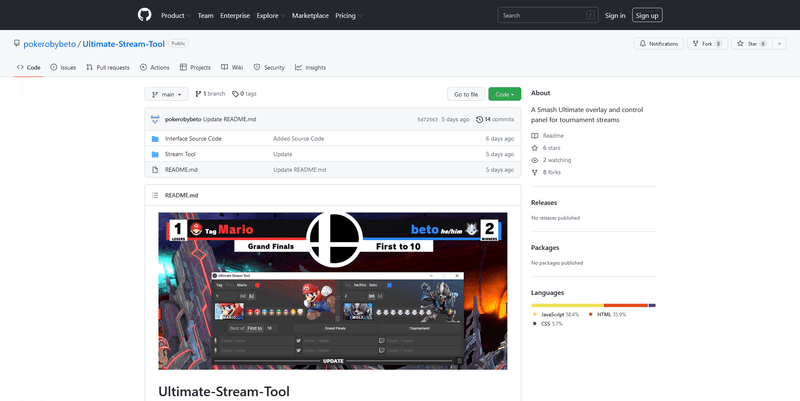Click the folder icon beside Stream Tool
The width and height of the screenshot is (800, 401).
click(x=155, y=154)
